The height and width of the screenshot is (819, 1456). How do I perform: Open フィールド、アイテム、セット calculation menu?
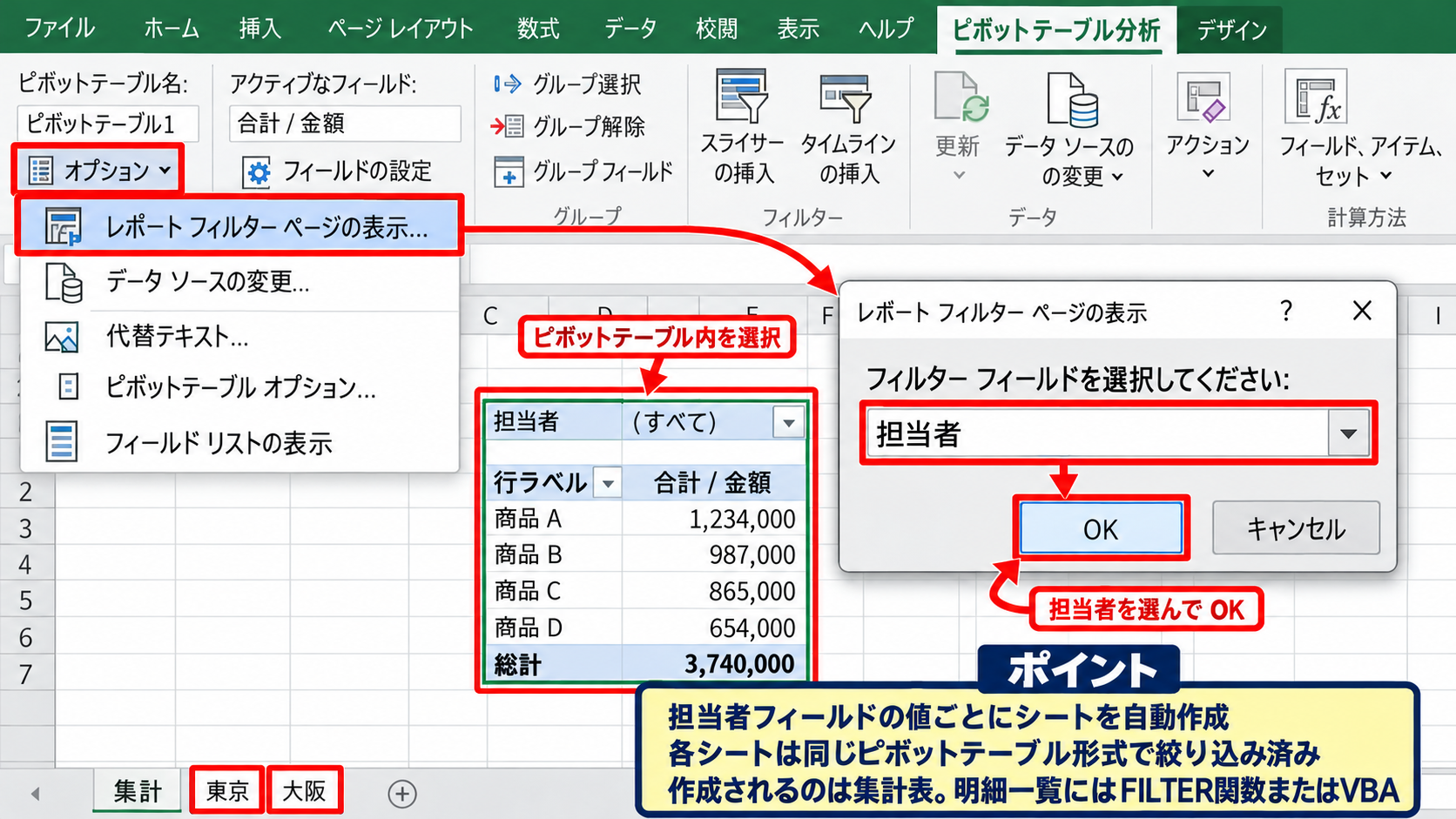point(1361,128)
